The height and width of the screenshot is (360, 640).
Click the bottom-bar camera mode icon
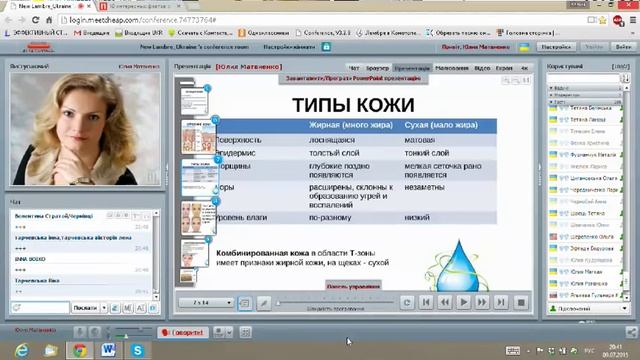(x=219, y=333)
